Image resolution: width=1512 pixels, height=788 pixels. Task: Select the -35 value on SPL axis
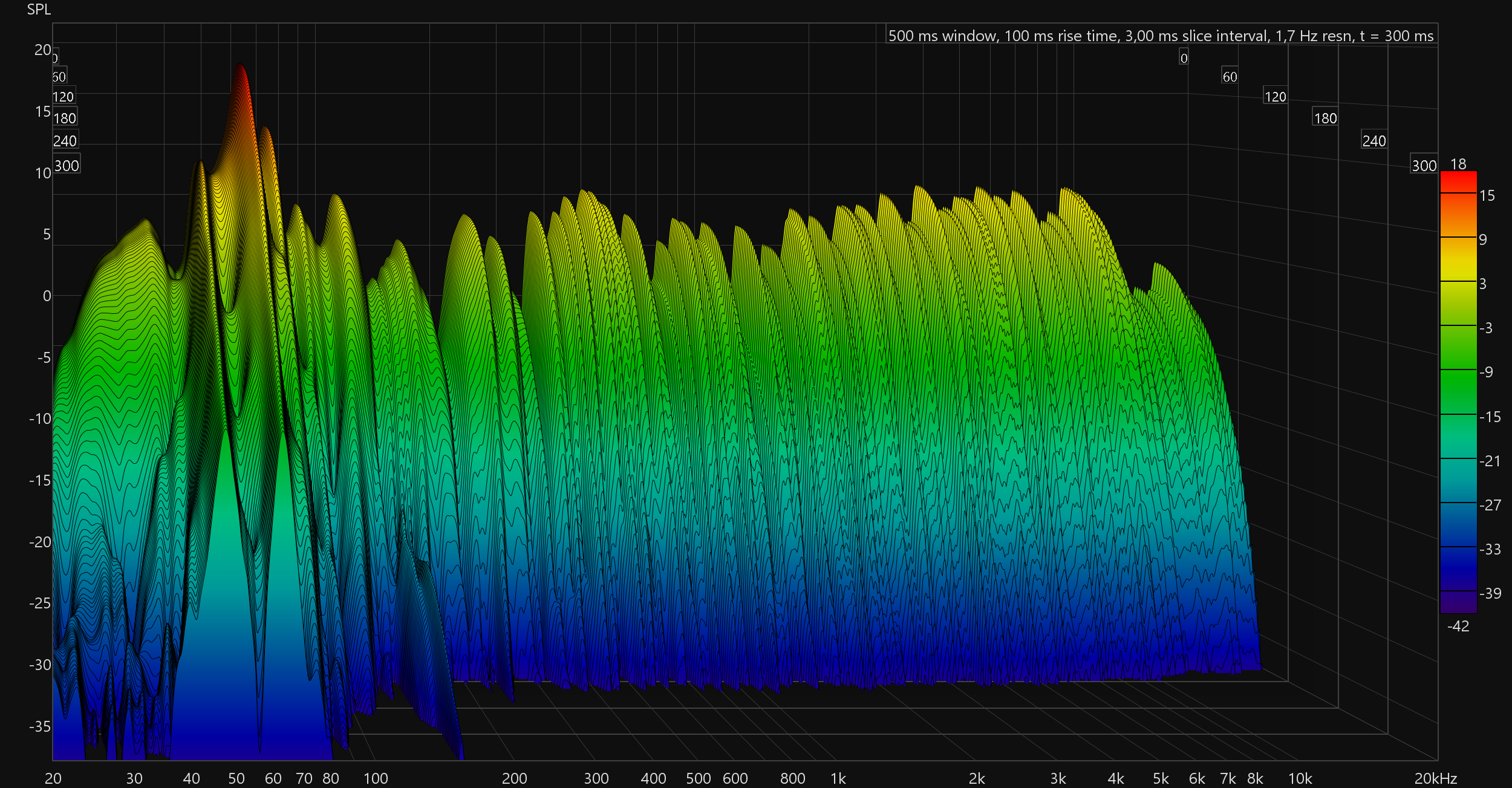[40, 726]
